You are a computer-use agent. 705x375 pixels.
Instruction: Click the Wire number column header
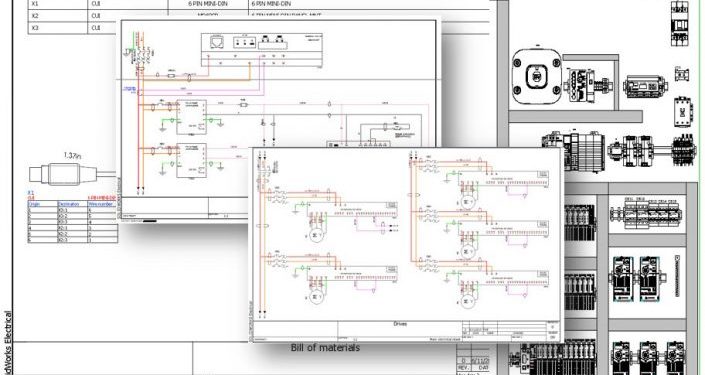(x=103, y=204)
